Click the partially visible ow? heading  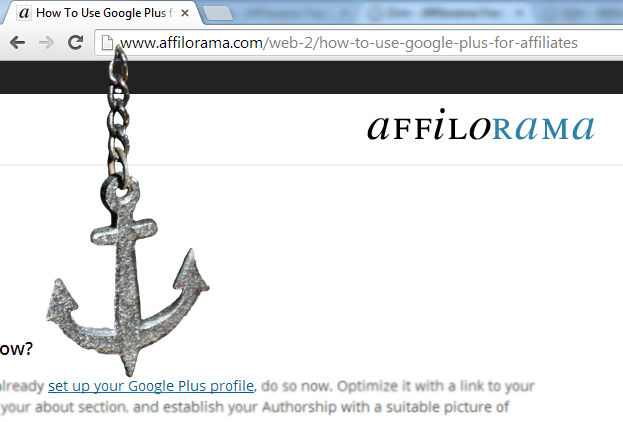tap(16, 349)
